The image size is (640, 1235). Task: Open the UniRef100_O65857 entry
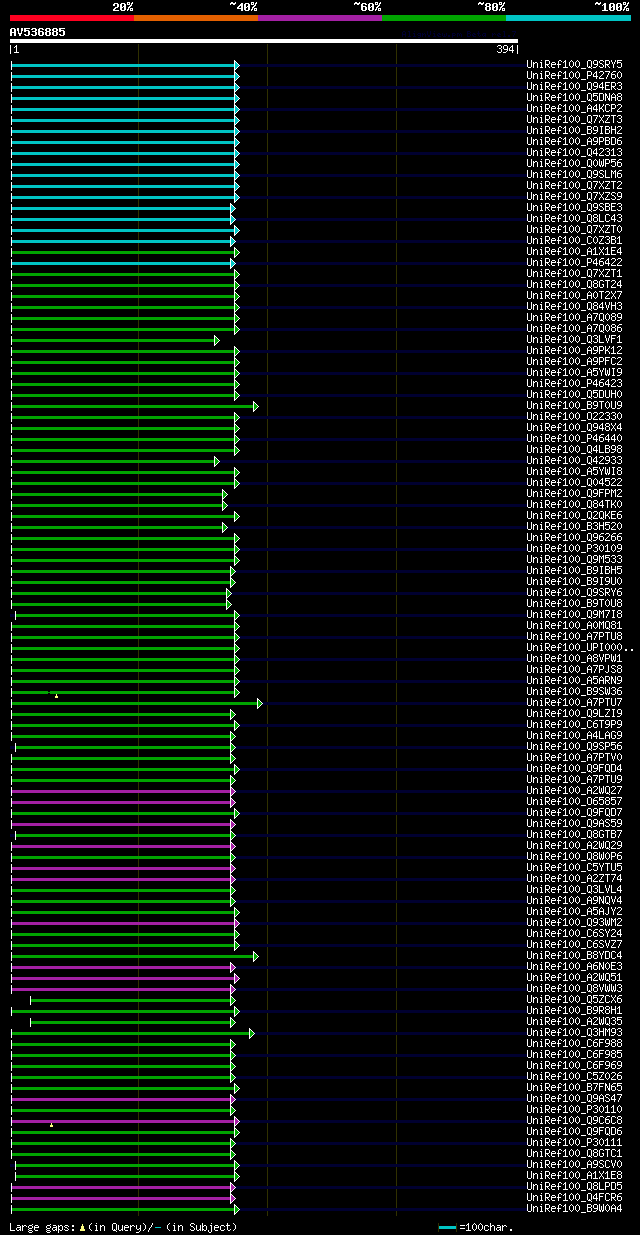coord(574,802)
